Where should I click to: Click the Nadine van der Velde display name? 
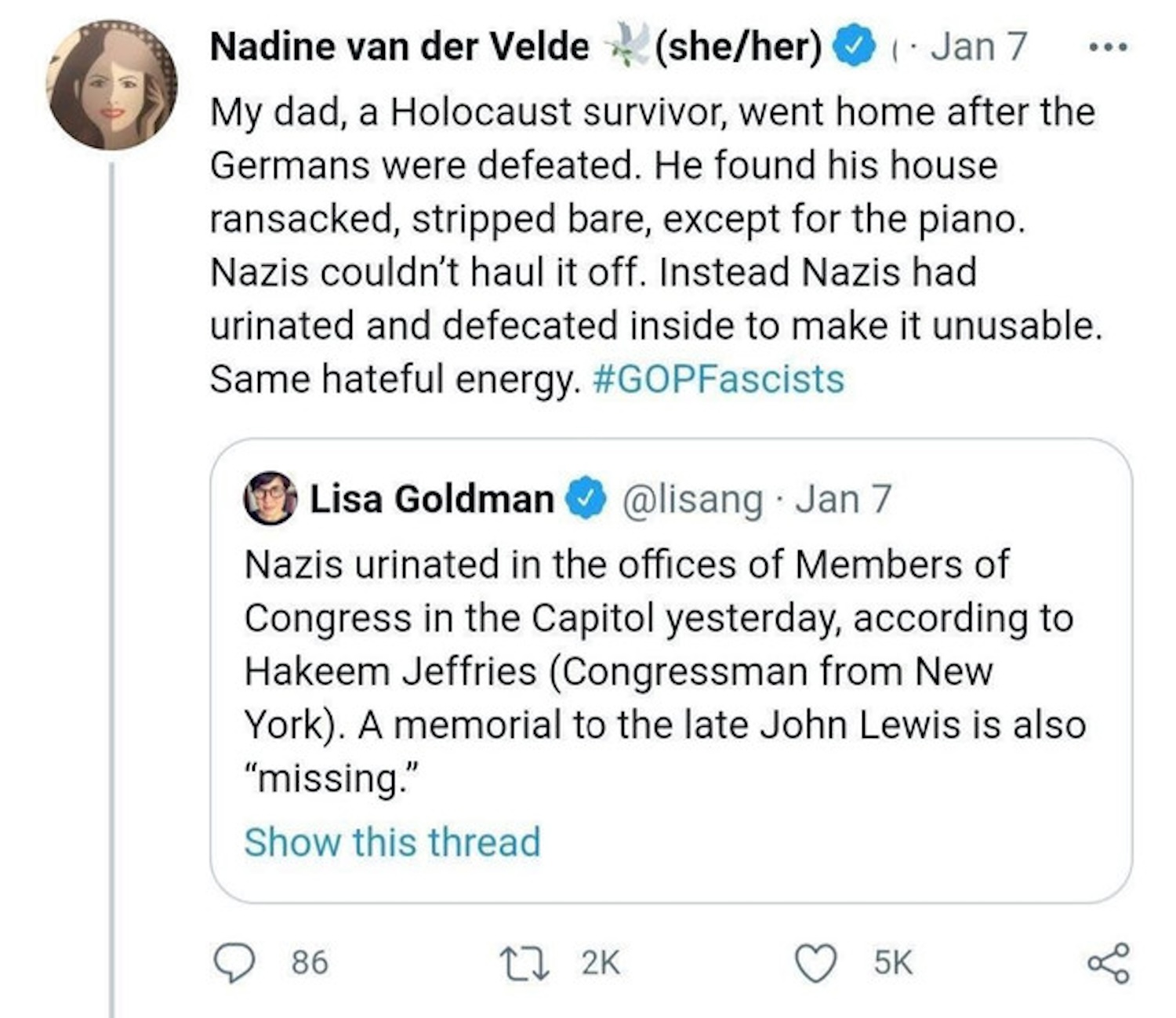tap(399, 47)
